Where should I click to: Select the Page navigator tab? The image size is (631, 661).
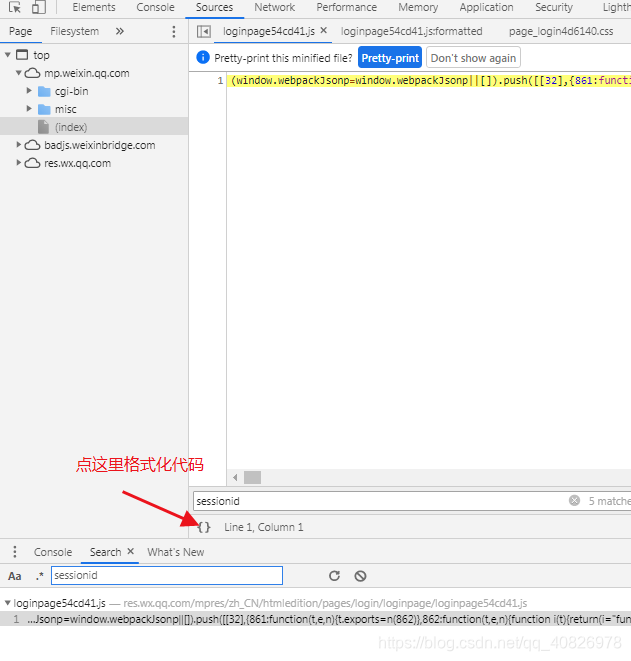[x=20, y=31]
